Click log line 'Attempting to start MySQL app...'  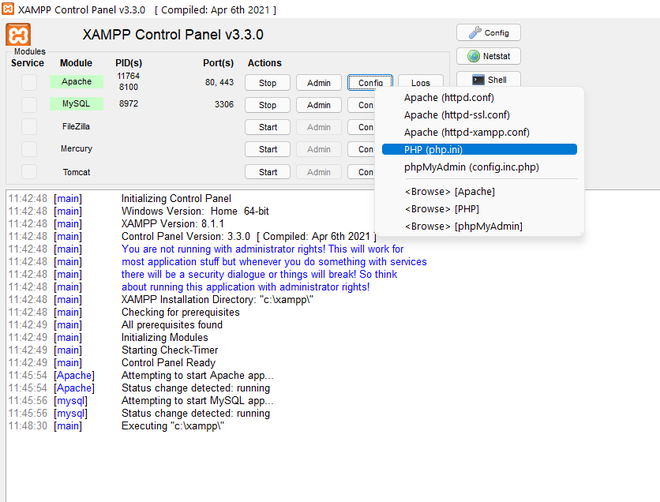pyautogui.click(x=197, y=400)
